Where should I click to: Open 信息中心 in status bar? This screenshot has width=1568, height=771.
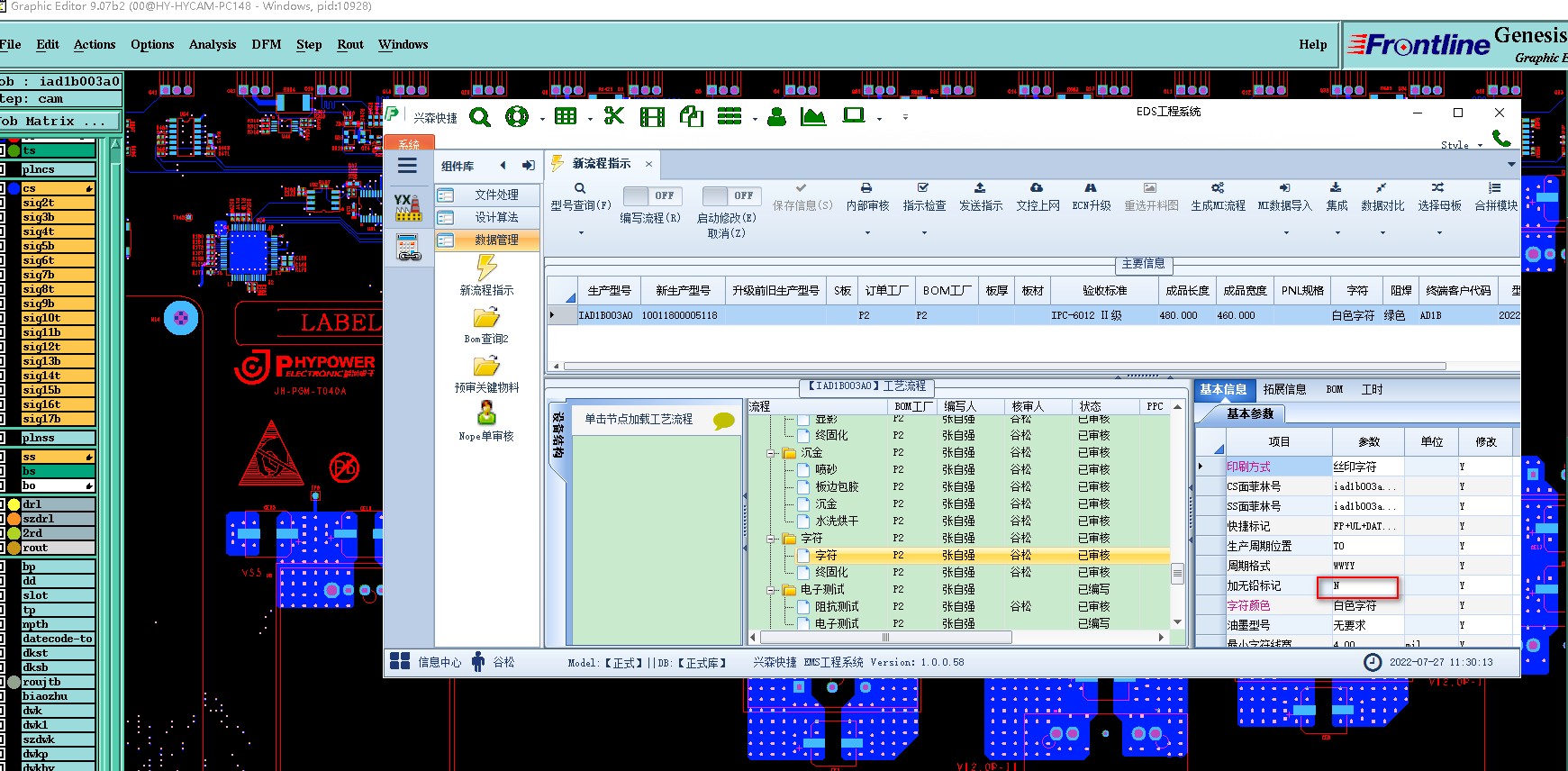click(x=428, y=662)
